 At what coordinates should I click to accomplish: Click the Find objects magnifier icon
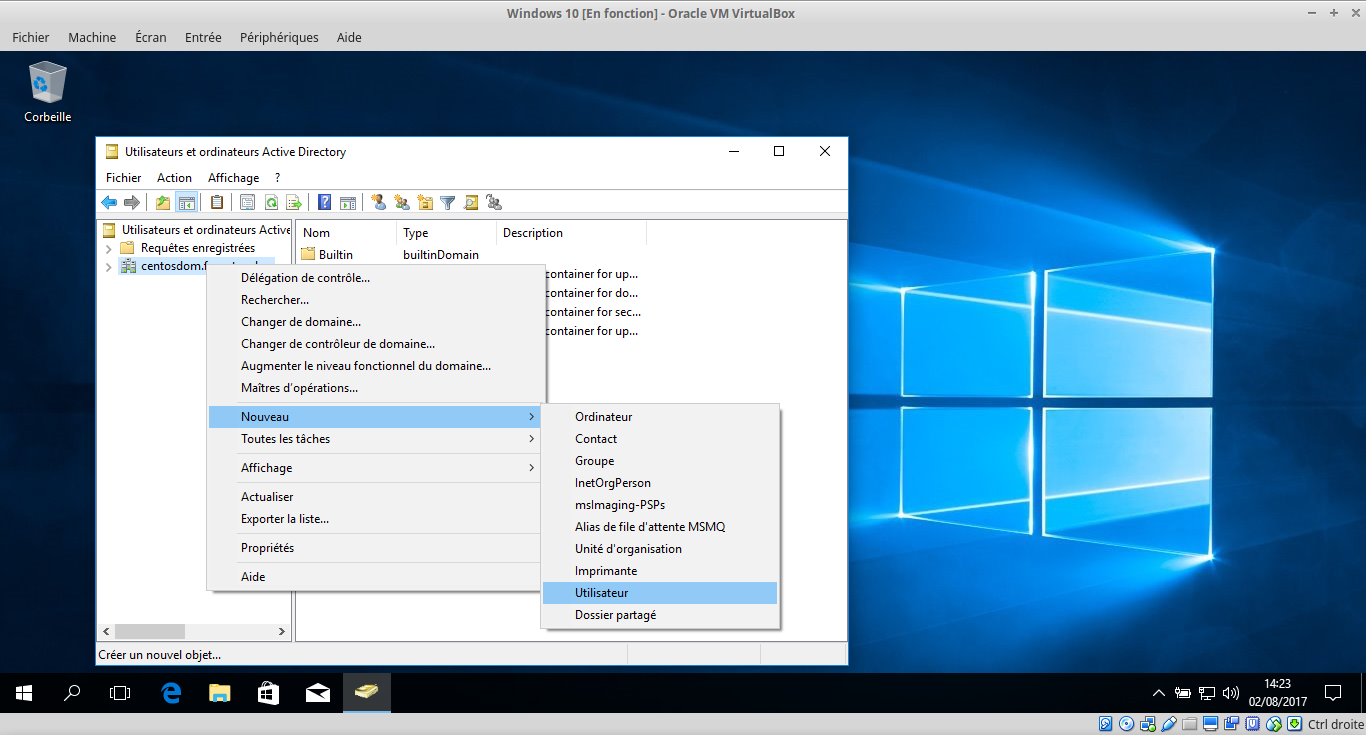pyautogui.click(x=471, y=203)
